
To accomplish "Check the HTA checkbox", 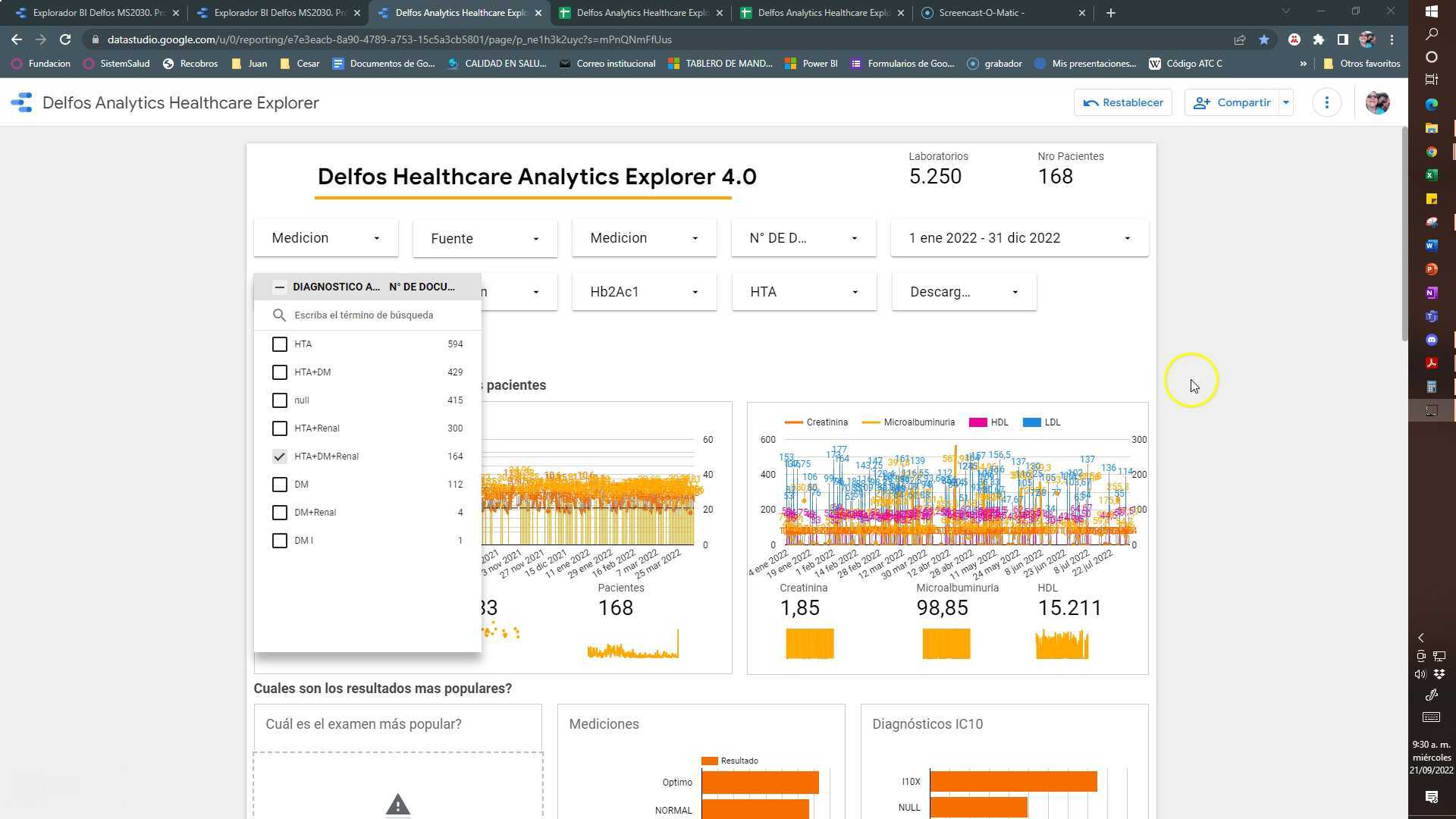I will [279, 344].
